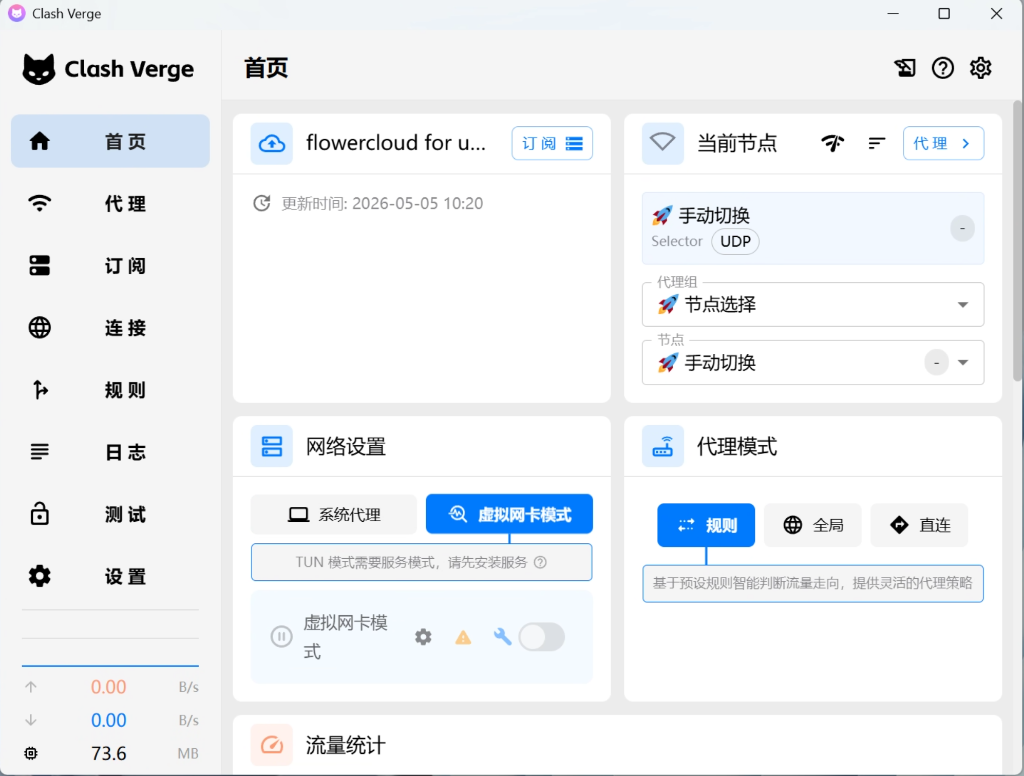Screen dimensions: 1024x776
Task: Click the sort nodes icon
Action: point(876,142)
